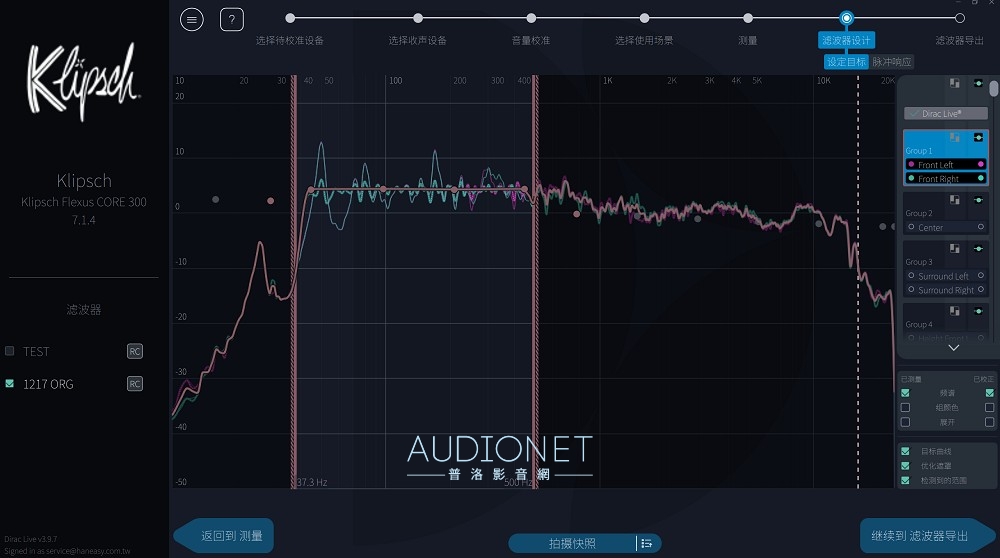Open the hamburger main menu
This screenshot has height=558, width=1000.
[x=191, y=20]
